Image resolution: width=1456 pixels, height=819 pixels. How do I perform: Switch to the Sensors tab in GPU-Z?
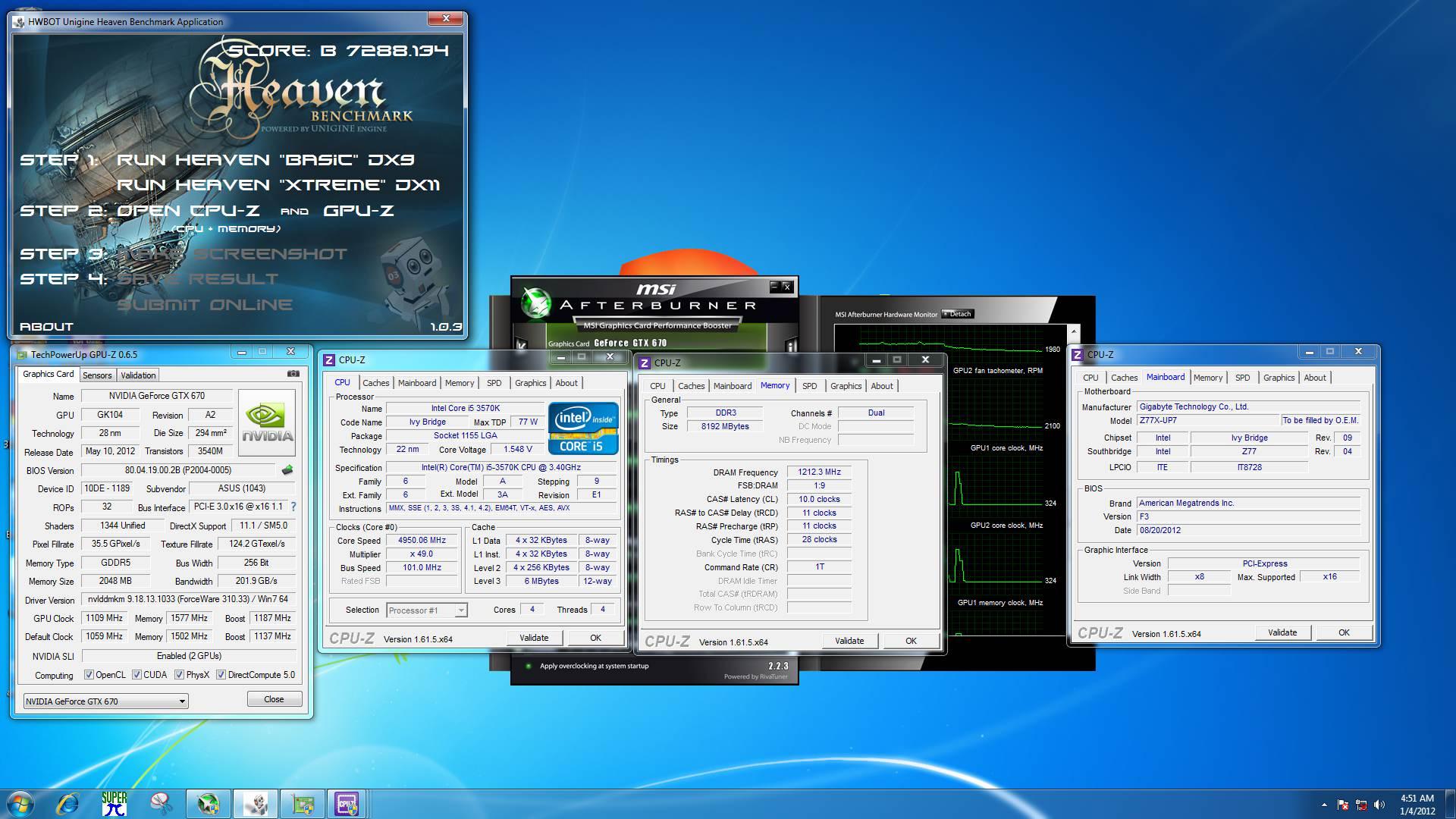pos(97,375)
